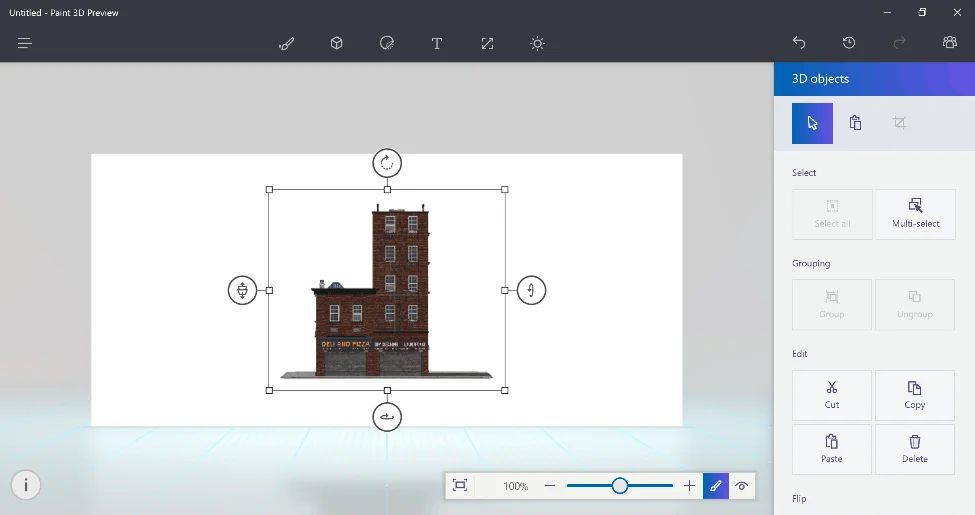The width and height of the screenshot is (975, 515).
Task: Toggle the 2D canvas brush view mode
Action: (716, 486)
